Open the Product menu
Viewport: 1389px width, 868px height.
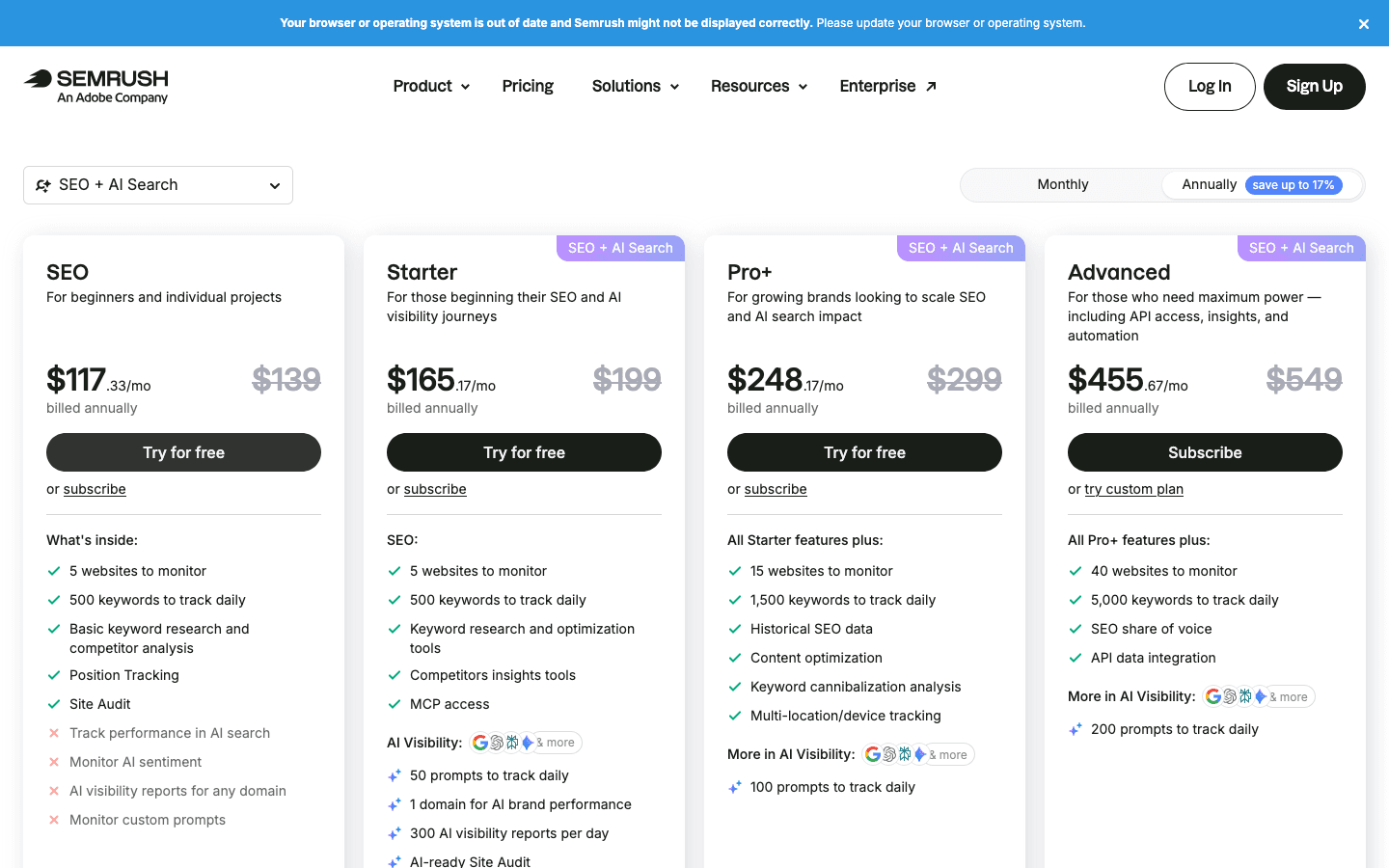(x=431, y=86)
